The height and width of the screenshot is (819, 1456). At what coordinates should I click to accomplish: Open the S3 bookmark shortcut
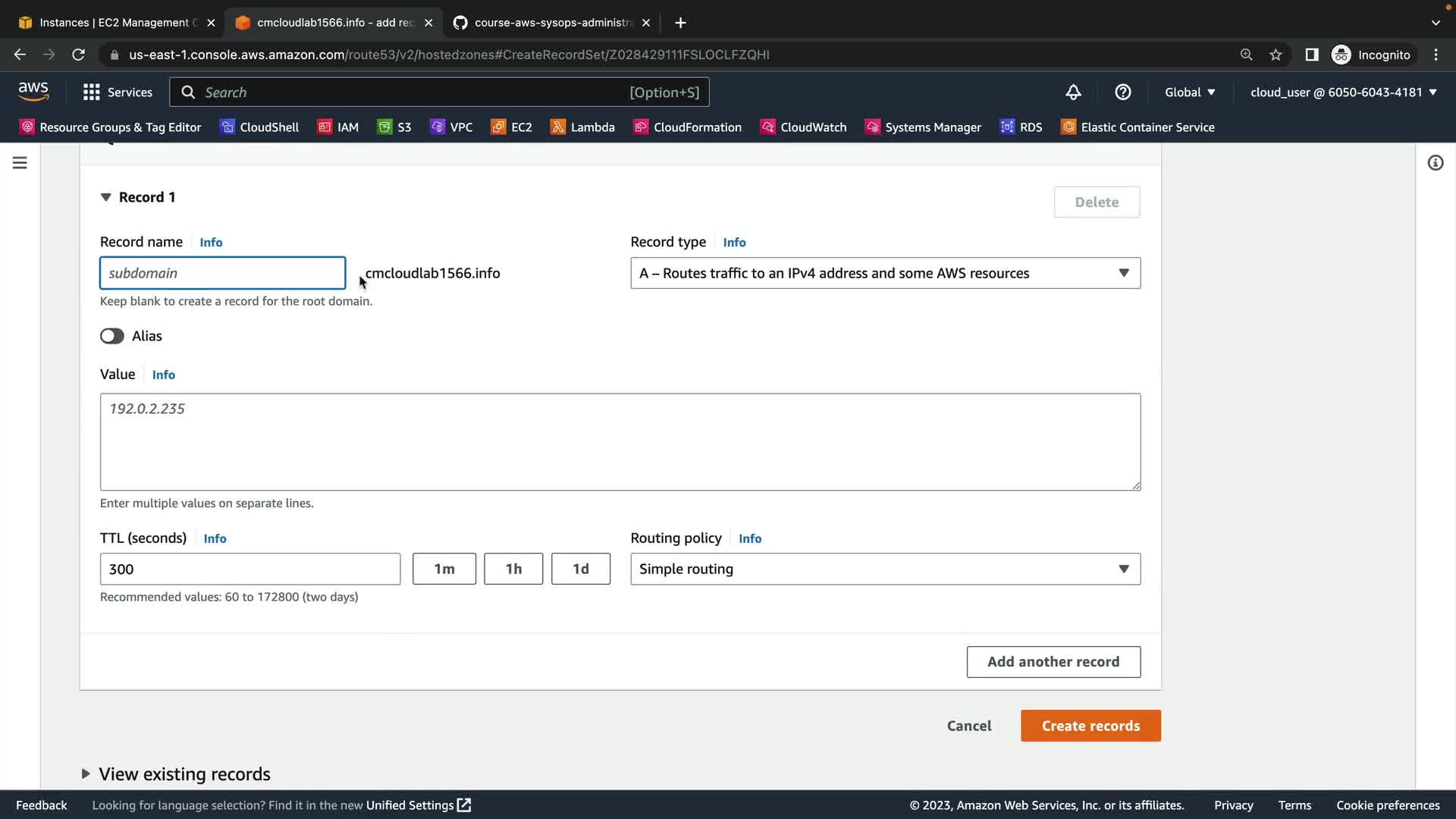(x=394, y=127)
